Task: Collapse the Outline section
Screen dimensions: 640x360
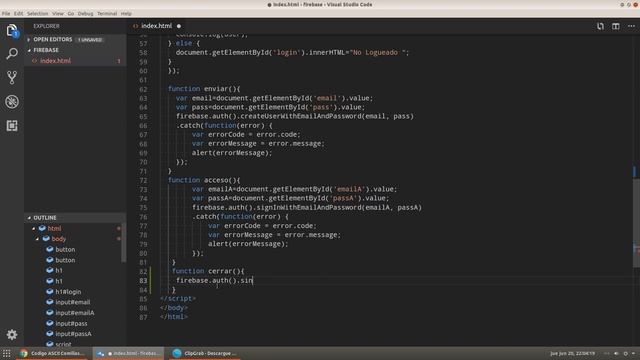Action: click(x=75, y=218)
